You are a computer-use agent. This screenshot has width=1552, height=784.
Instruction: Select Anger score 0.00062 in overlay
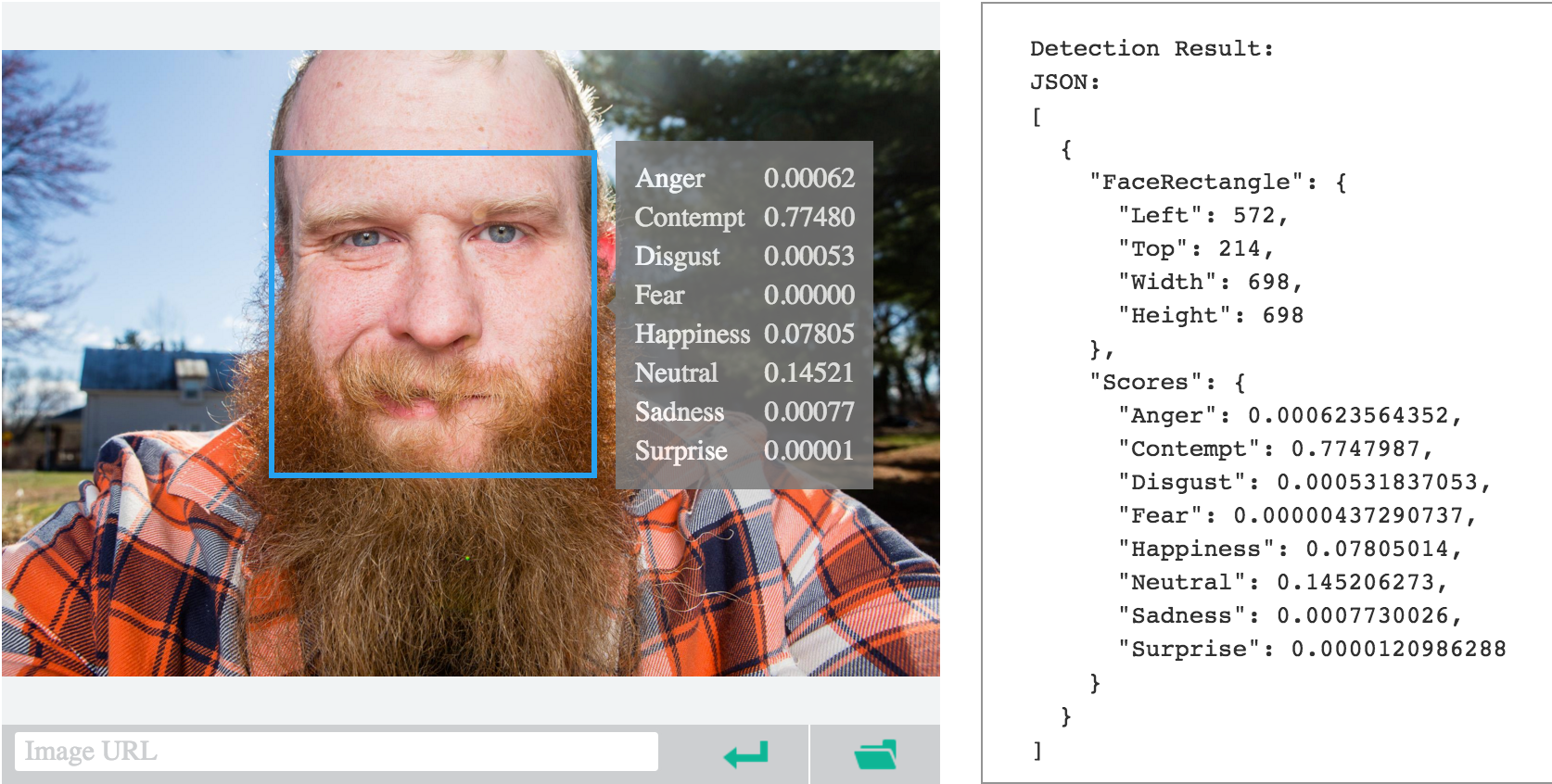pyautogui.click(x=809, y=178)
